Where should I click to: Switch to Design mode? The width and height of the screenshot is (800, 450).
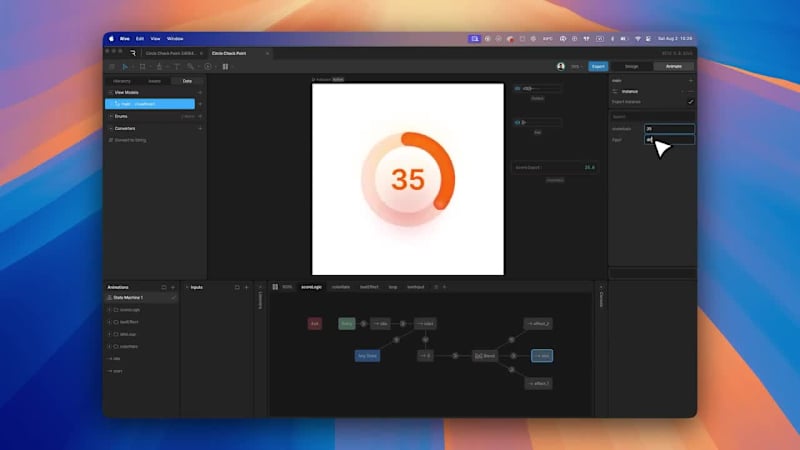632,66
